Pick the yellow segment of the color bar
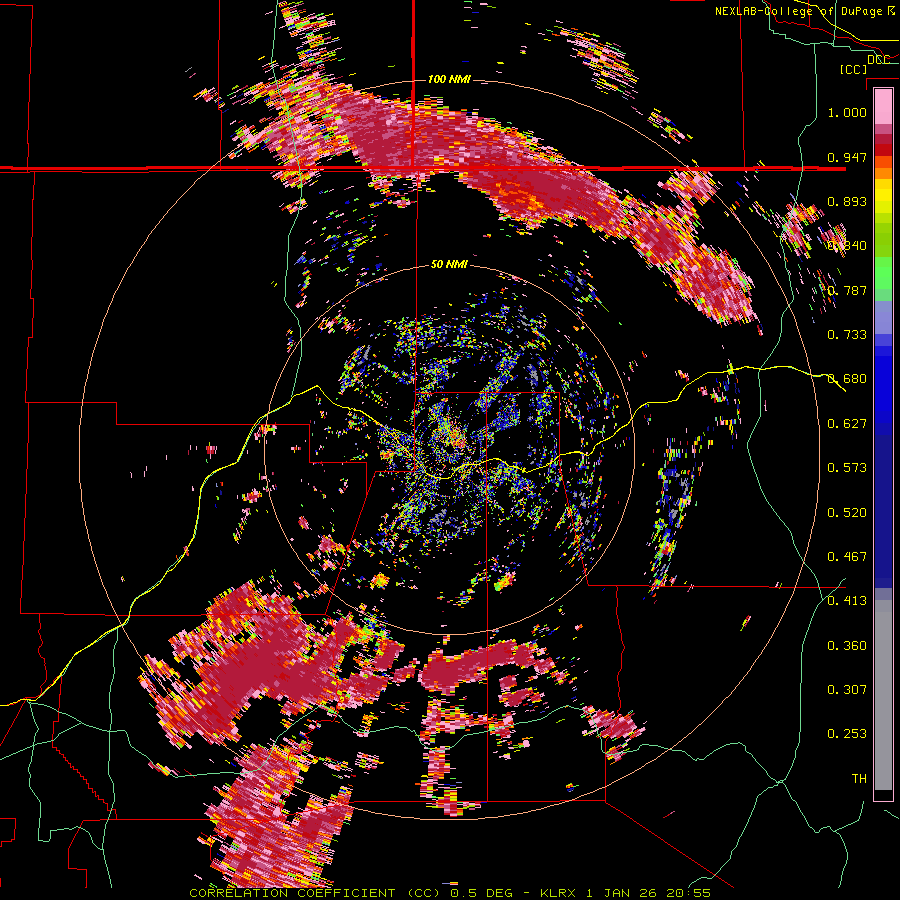900x900 pixels. click(883, 197)
